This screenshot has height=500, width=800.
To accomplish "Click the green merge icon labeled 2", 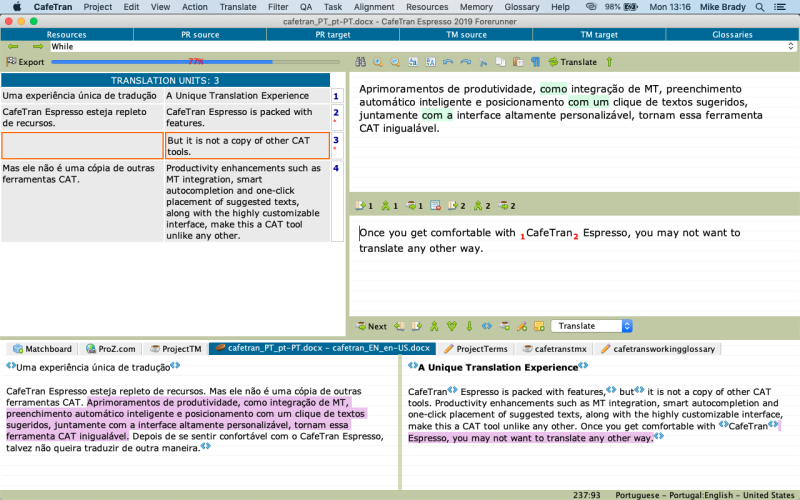I will (x=482, y=206).
